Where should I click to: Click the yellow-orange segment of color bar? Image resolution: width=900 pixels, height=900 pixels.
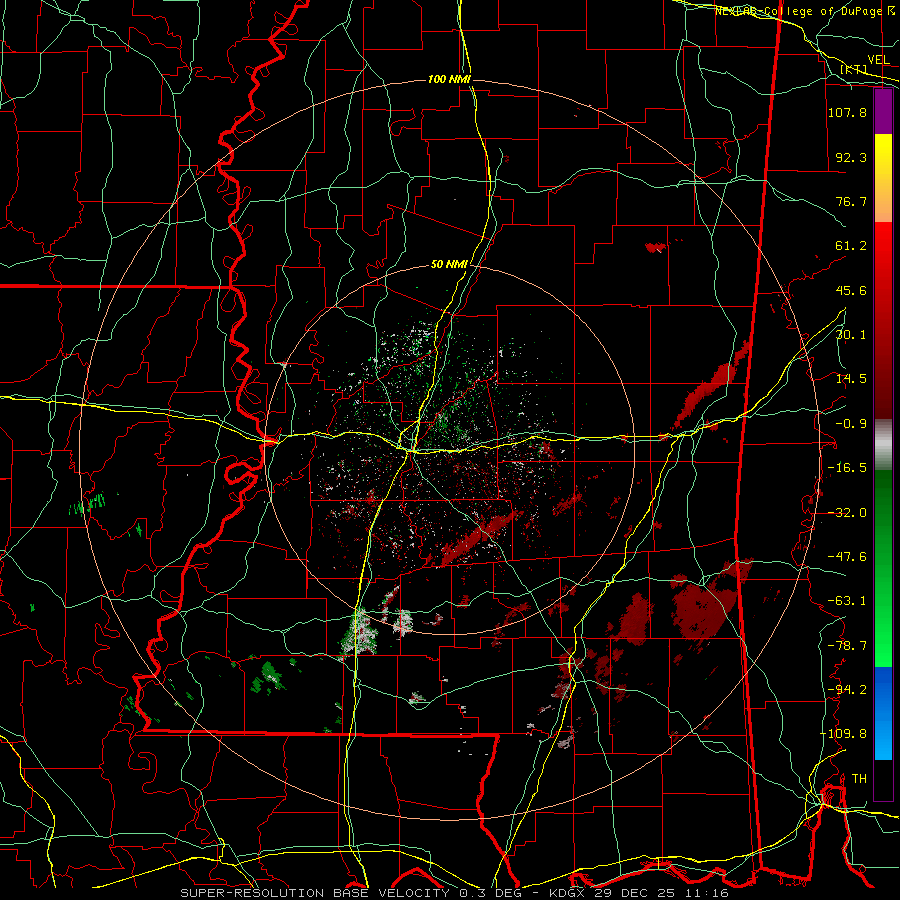pos(883,178)
